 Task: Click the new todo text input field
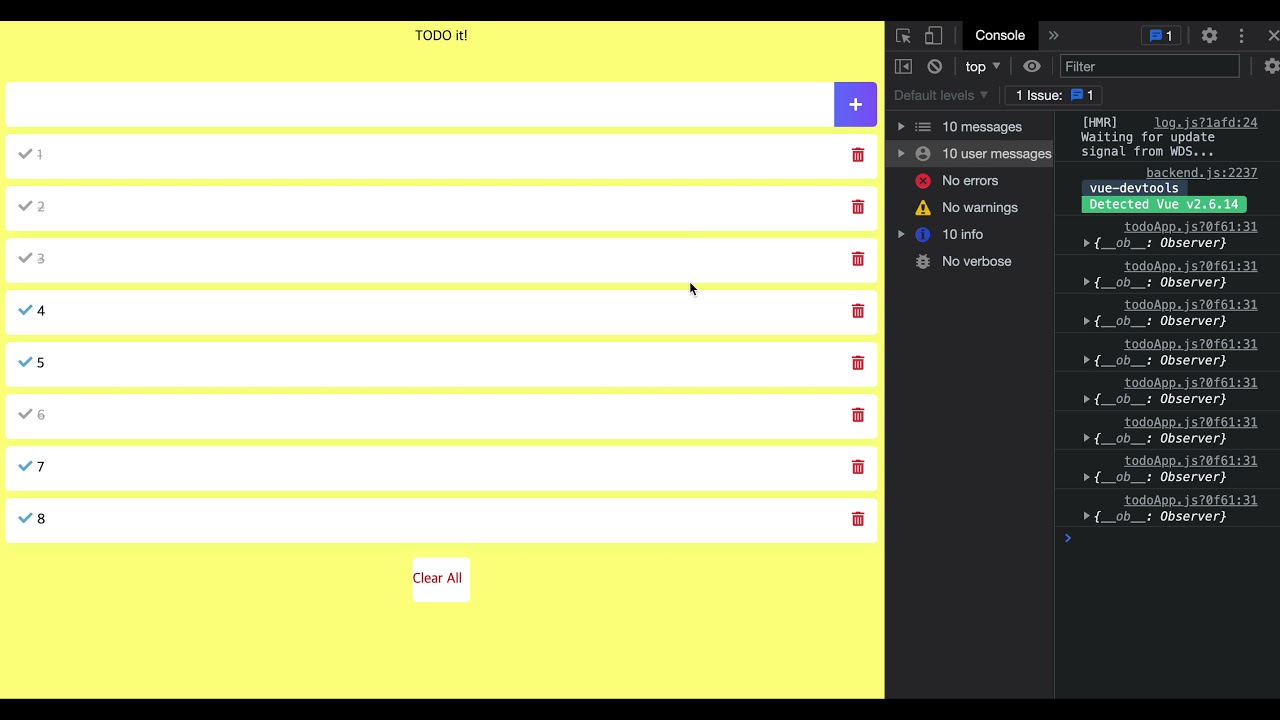(x=420, y=105)
